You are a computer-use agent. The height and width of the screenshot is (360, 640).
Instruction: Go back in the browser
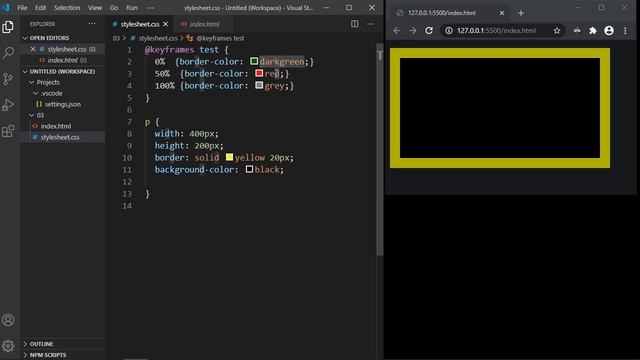click(x=397, y=31)
